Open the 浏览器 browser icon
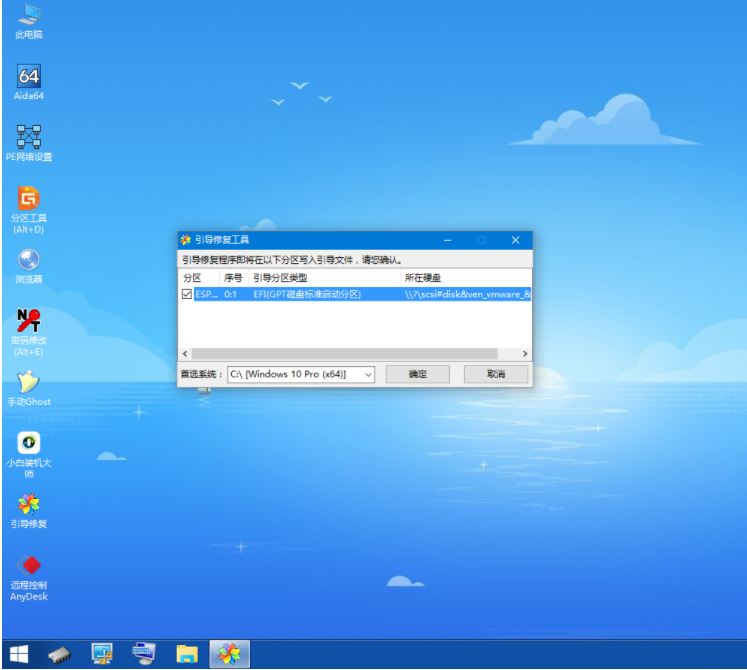 click(x=29, y=266)
